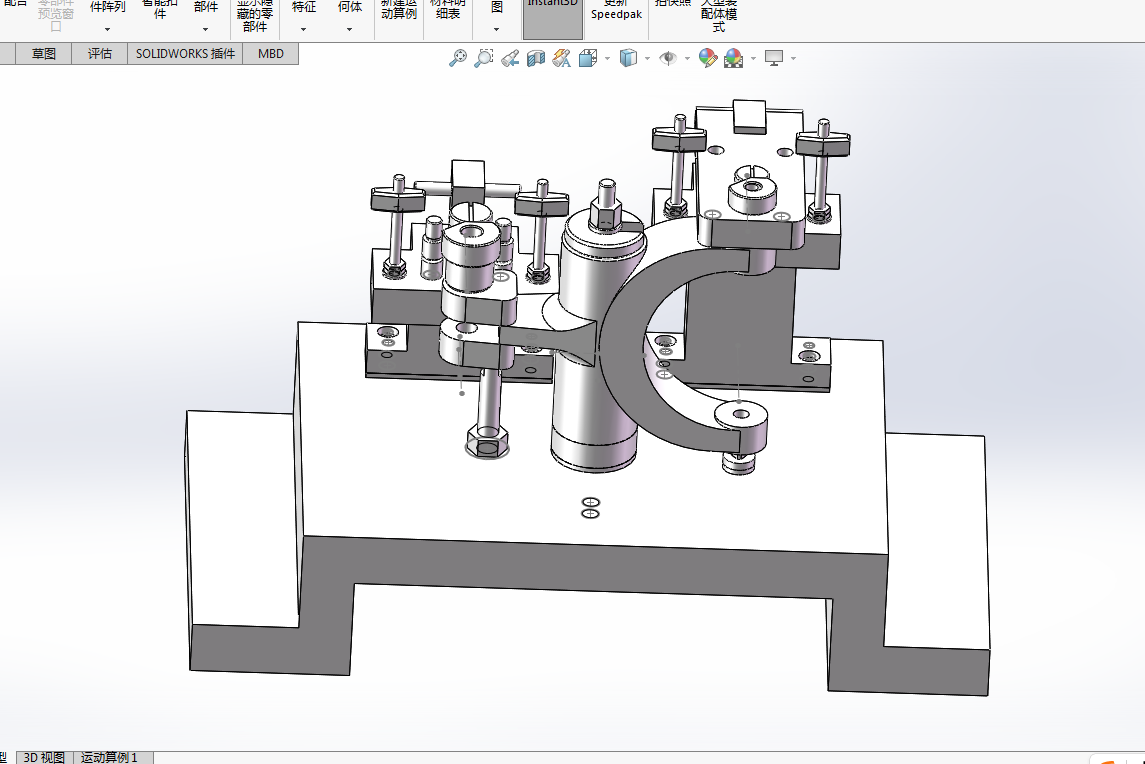The image size is (1145, 764).
Task: Toggle the Section View icon
Action: click(x=536, y=58)
